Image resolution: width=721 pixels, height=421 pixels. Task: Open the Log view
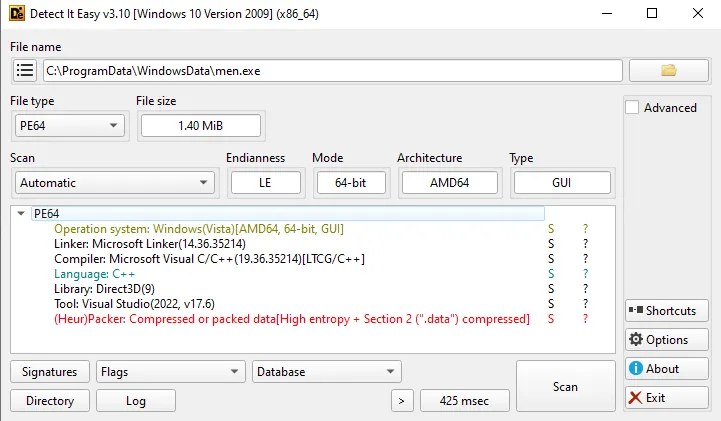pyautogui.click(x=136, y=400)
